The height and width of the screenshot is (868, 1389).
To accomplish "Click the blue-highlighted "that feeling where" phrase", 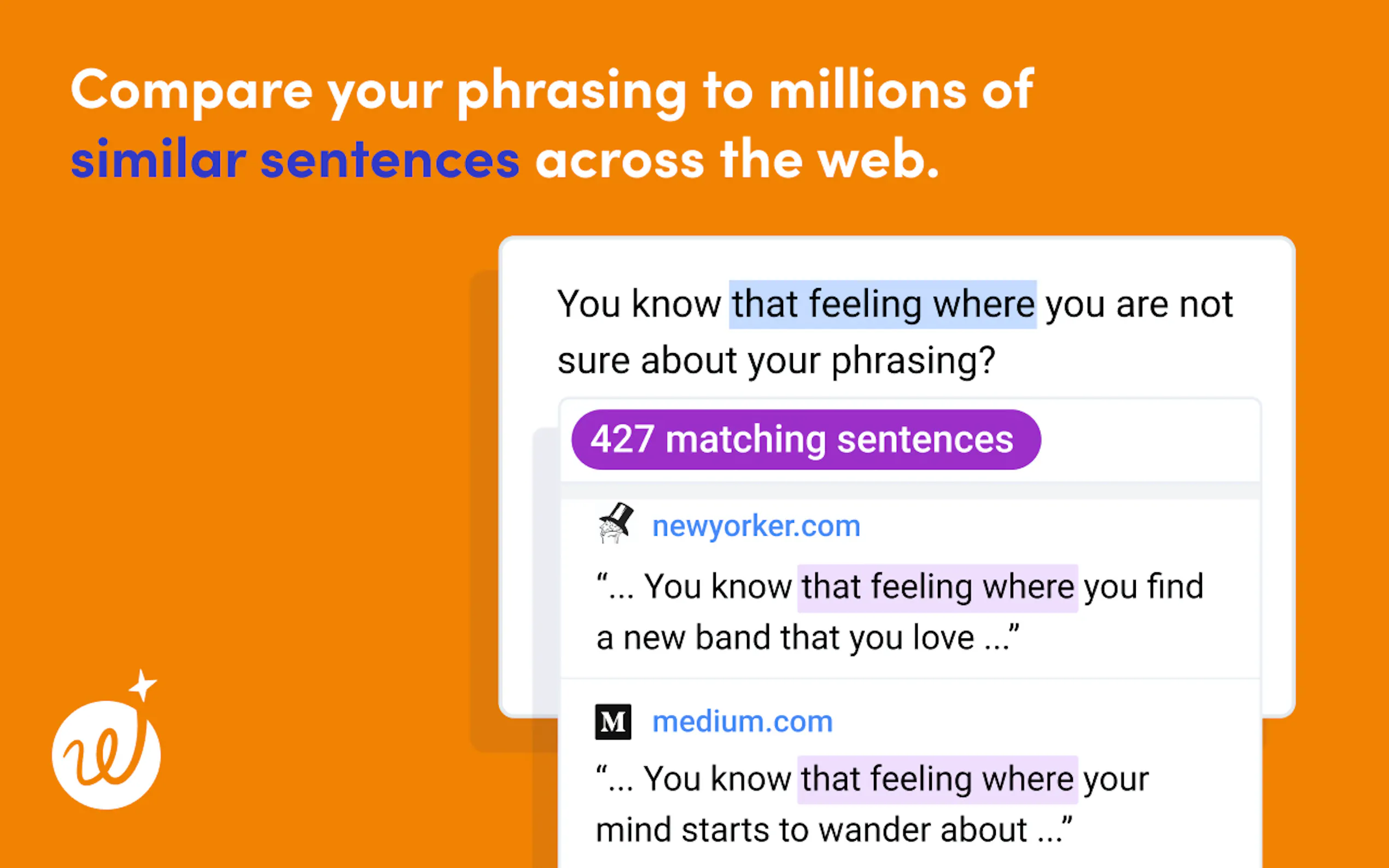I will click(883, 304).
